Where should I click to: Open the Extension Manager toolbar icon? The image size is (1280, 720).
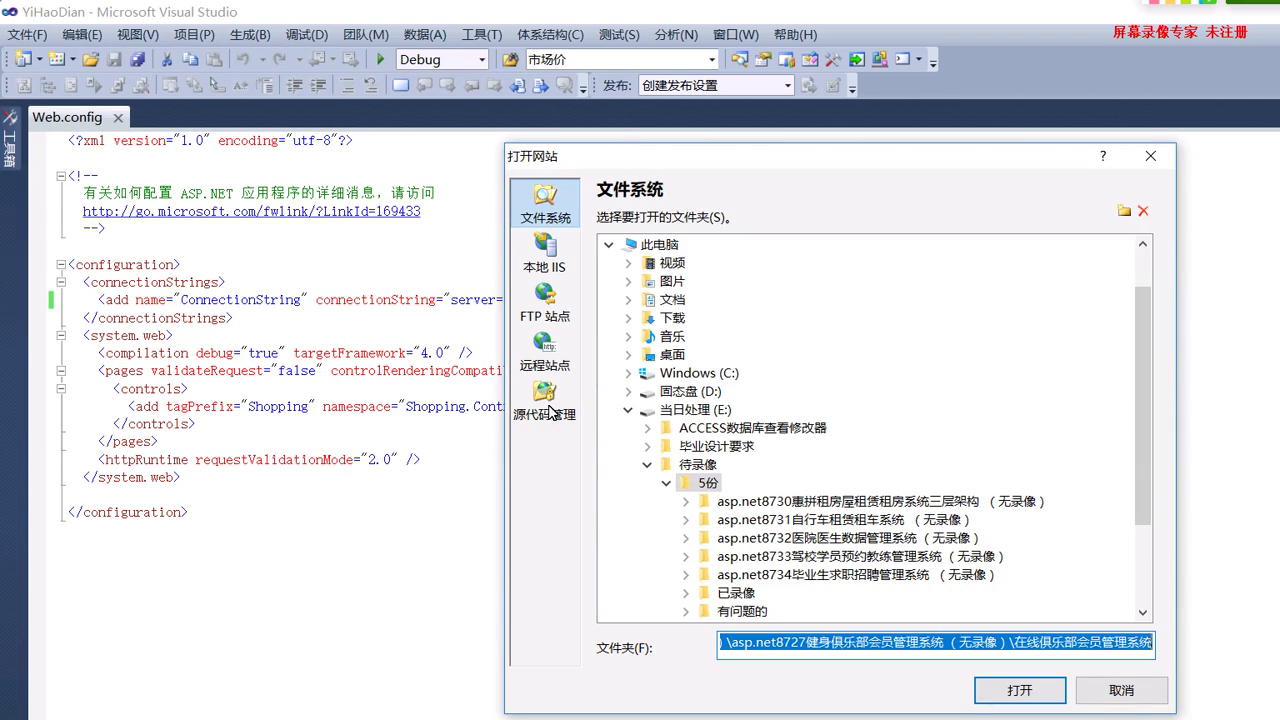click(880, 59)
